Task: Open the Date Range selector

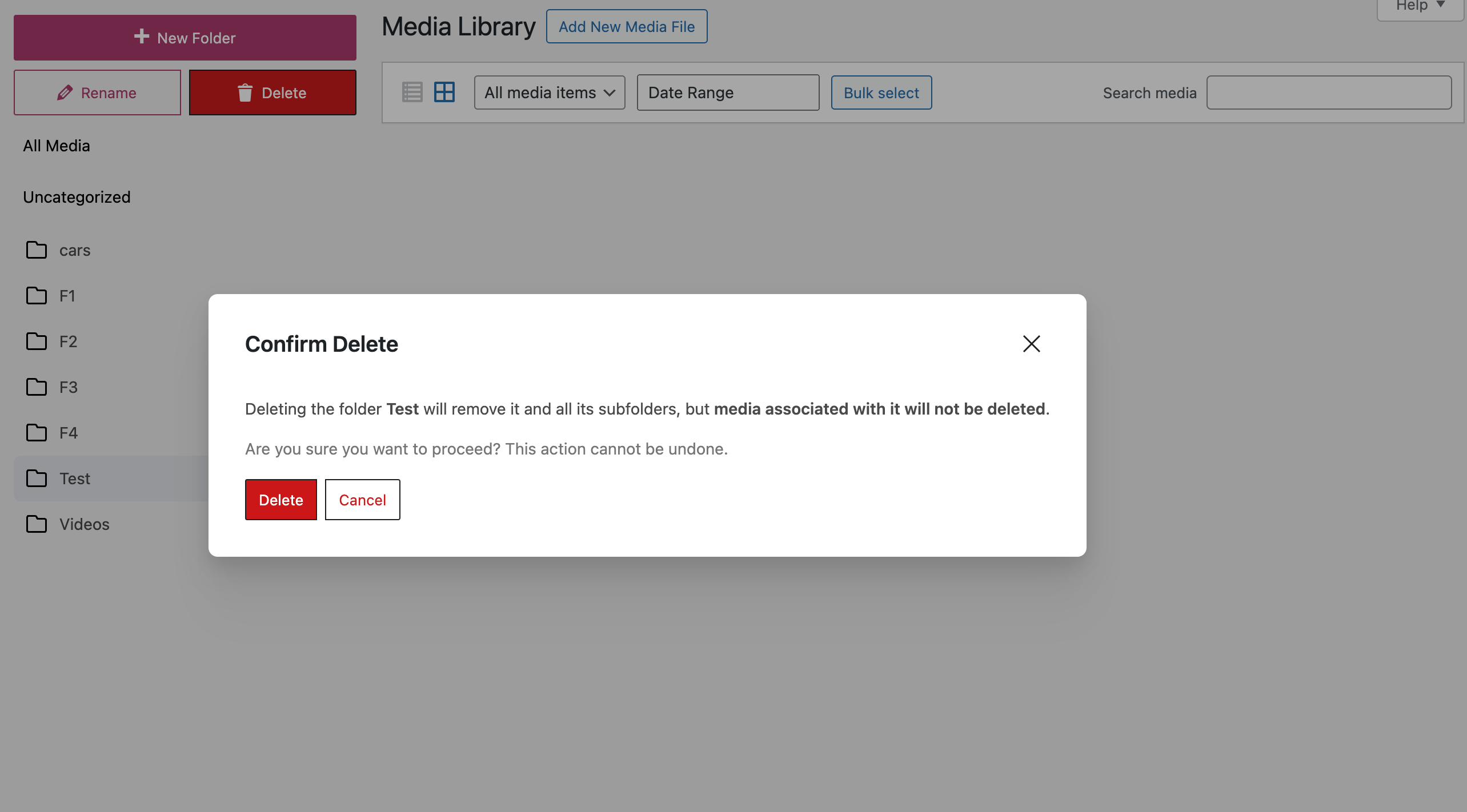Action: click(x=727, y=93)
